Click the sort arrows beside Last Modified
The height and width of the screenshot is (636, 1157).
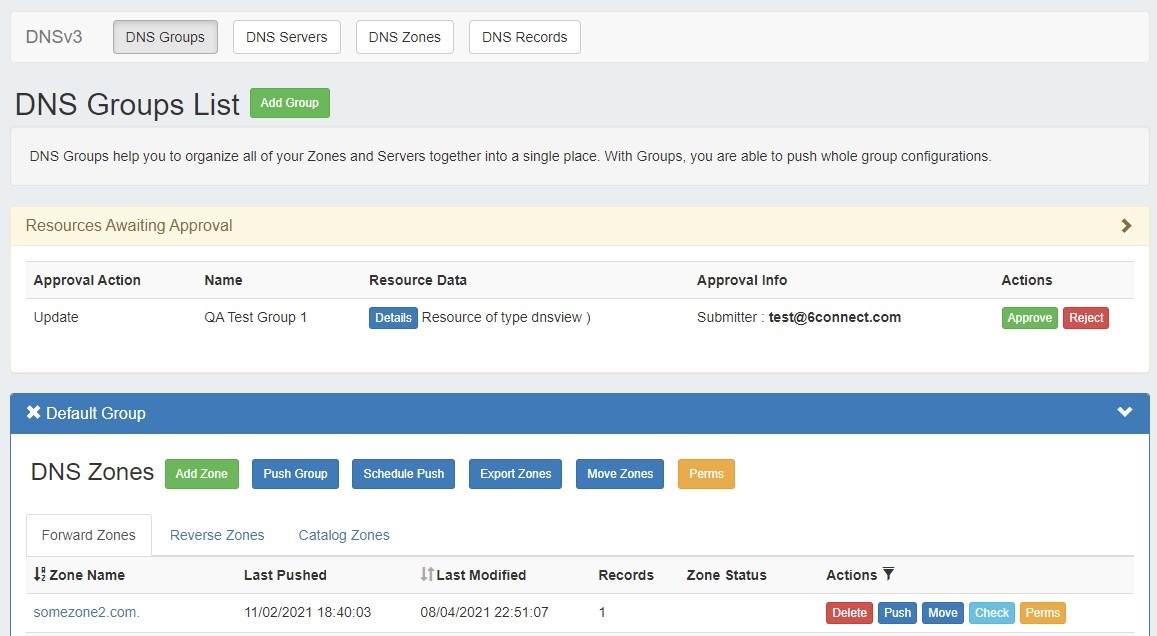tap(427, 575)
